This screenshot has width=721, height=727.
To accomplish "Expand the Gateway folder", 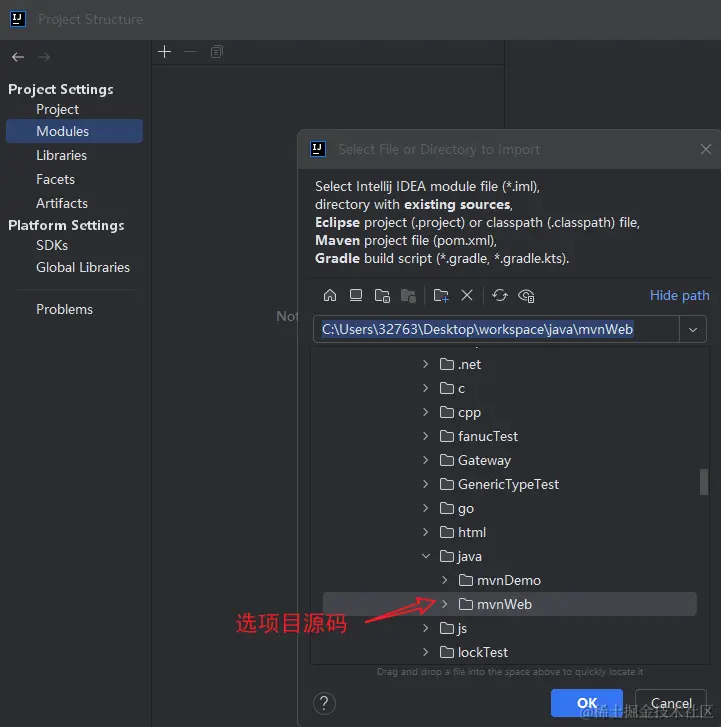I will 426,460.
